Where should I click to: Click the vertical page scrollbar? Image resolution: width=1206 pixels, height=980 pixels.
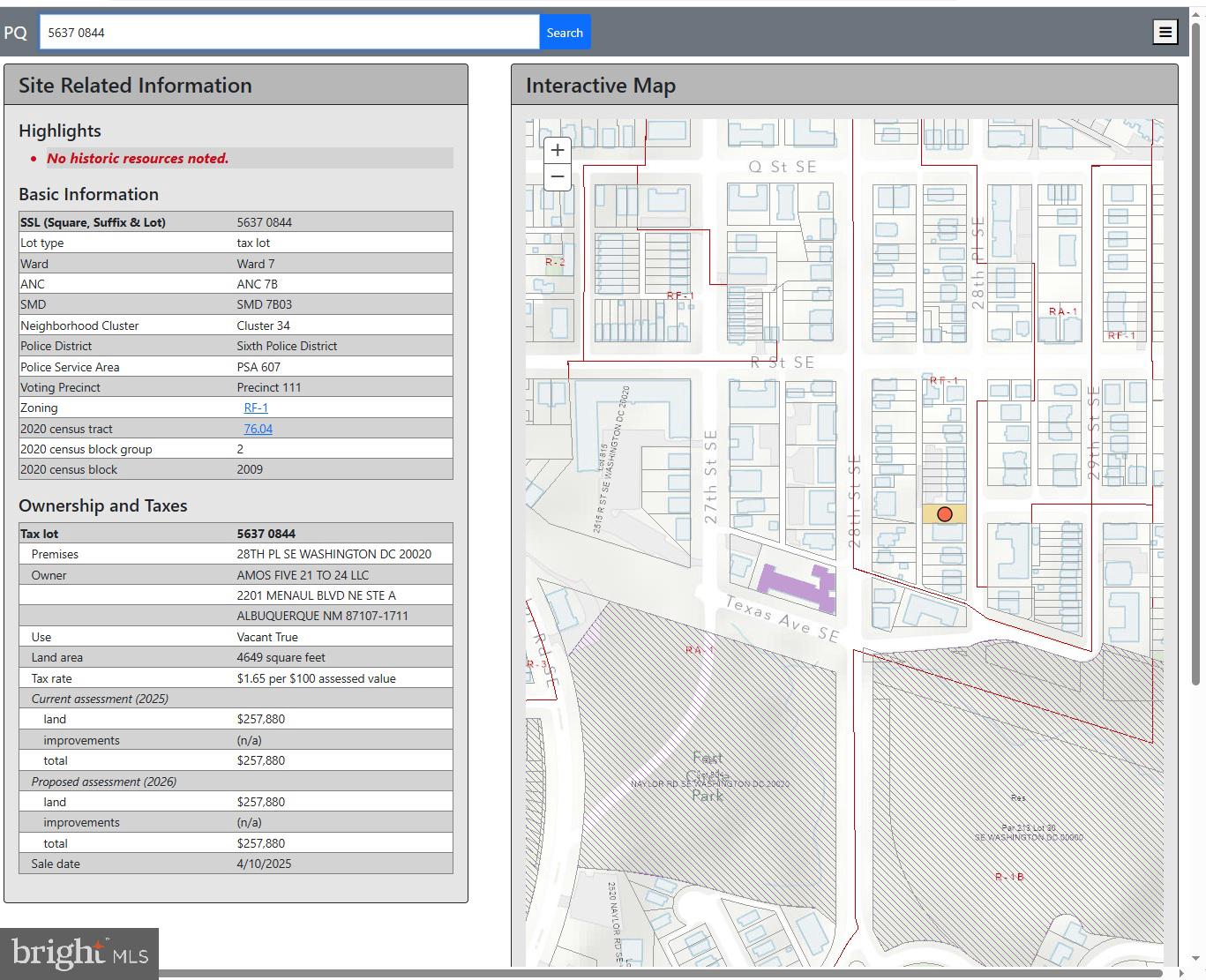click(x=1196, y=353)
